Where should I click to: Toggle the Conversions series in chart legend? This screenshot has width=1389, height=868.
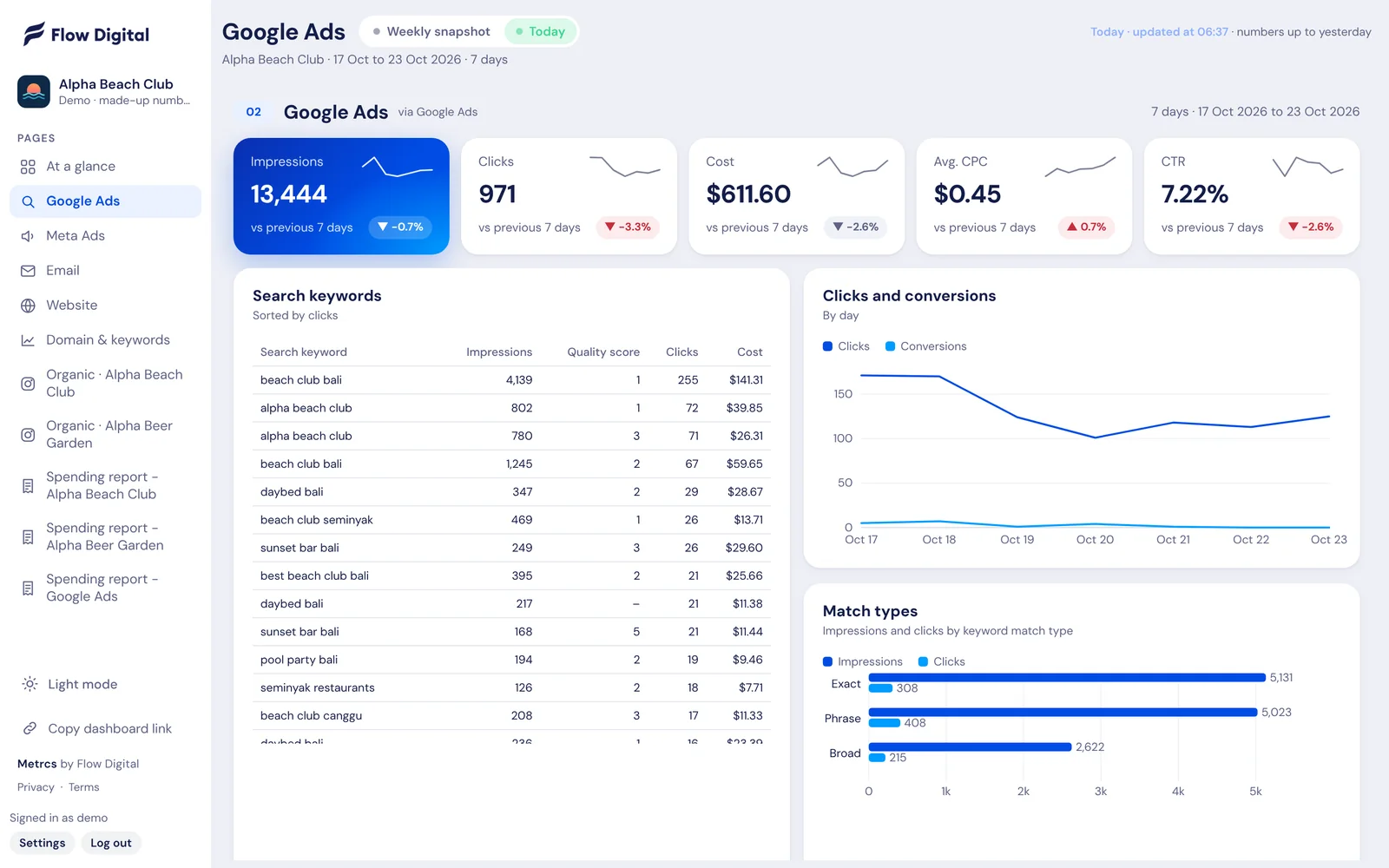(x=925, y=346)
